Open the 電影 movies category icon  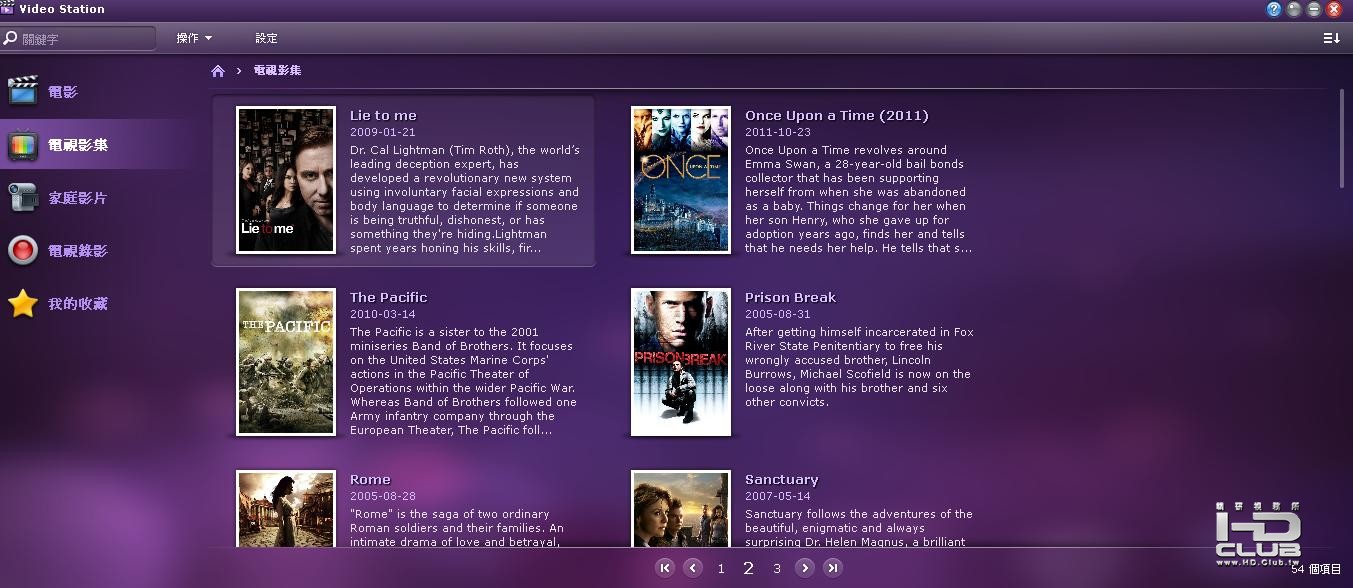pos(23,91)
